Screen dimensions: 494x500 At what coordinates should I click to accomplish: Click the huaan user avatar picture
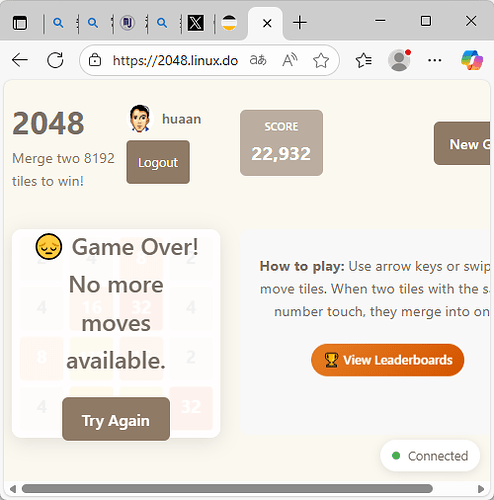(x=140, y=118)
